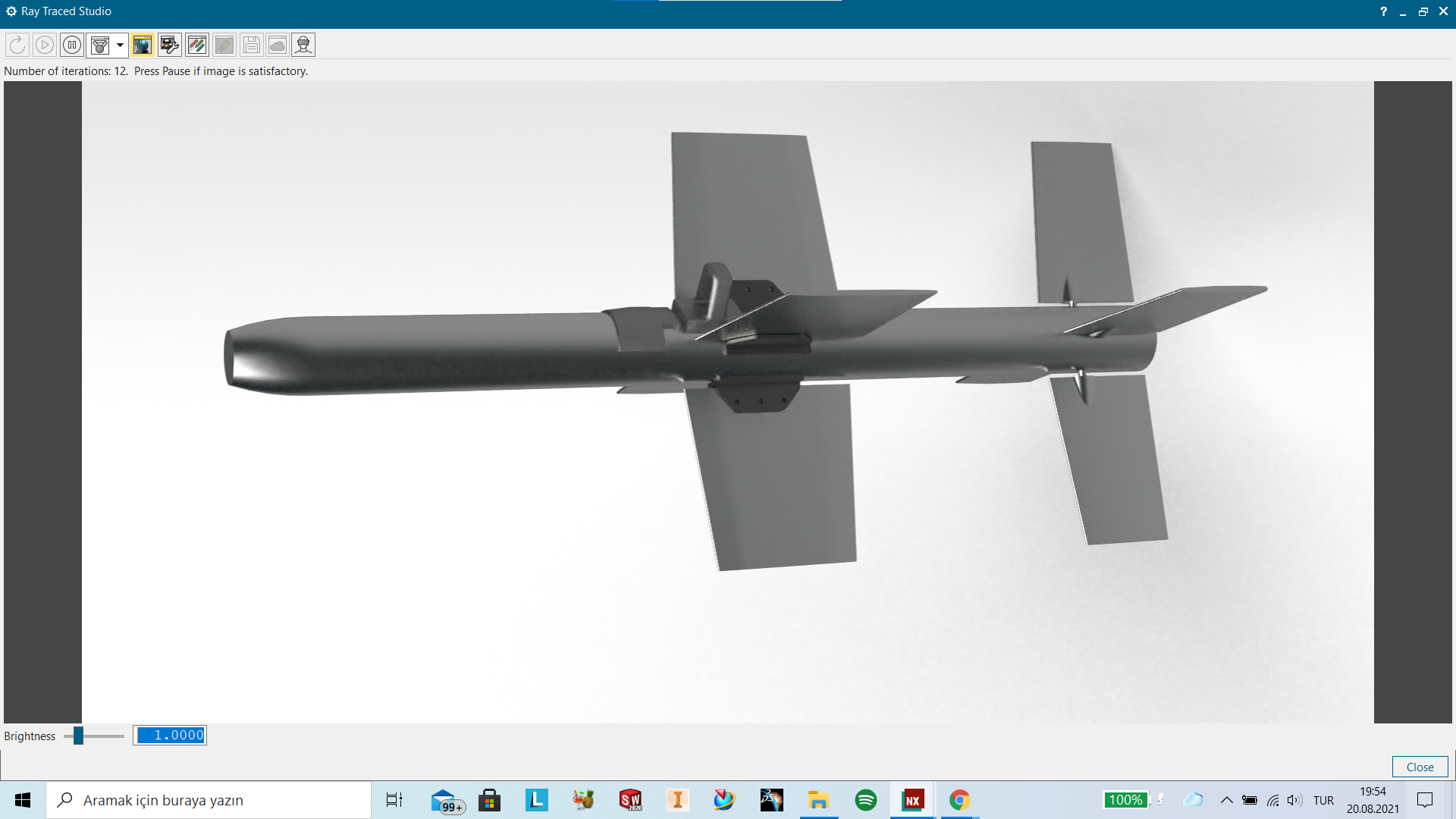Open the notification center icon
The width and height of the screenshot is (1456, 819).
(x=1426, y=800)
